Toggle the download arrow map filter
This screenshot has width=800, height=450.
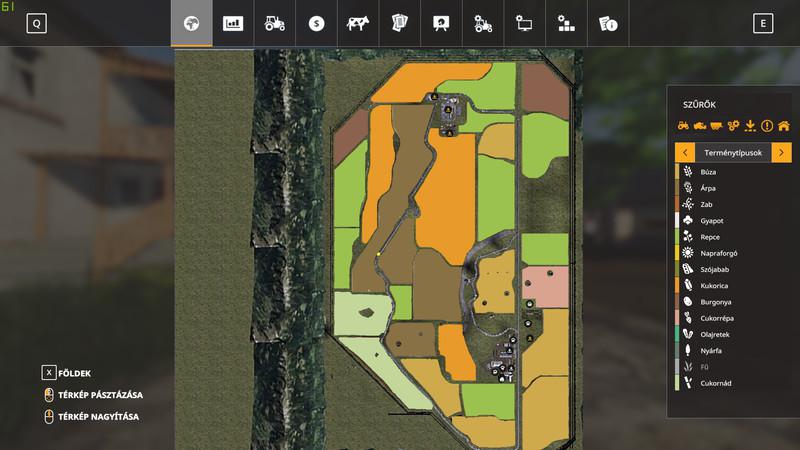coord(750,126)
